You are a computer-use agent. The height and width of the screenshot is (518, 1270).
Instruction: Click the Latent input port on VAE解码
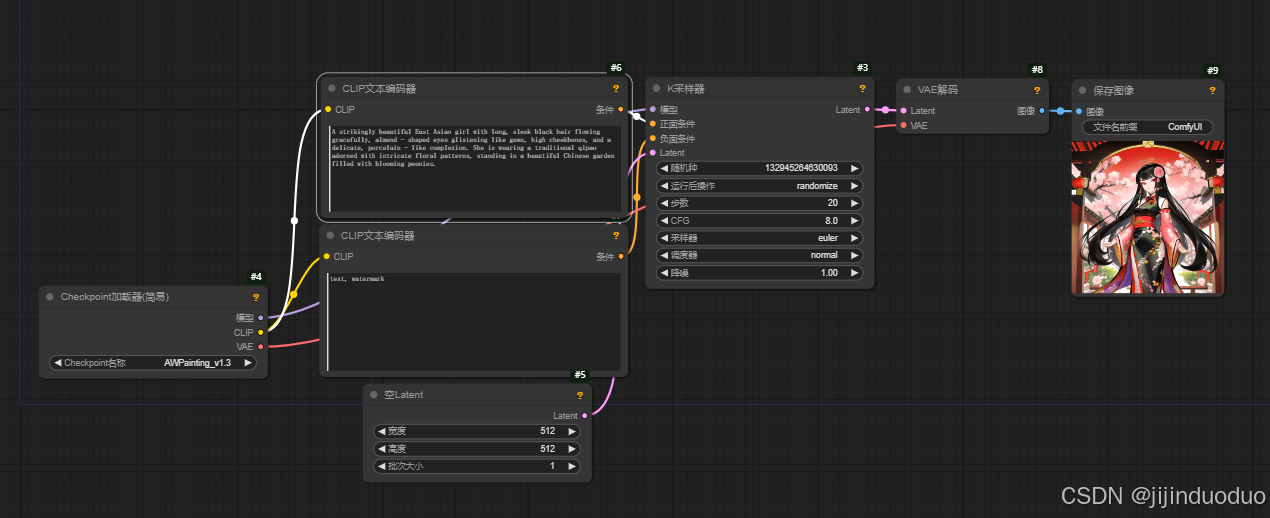pos(904,111)
